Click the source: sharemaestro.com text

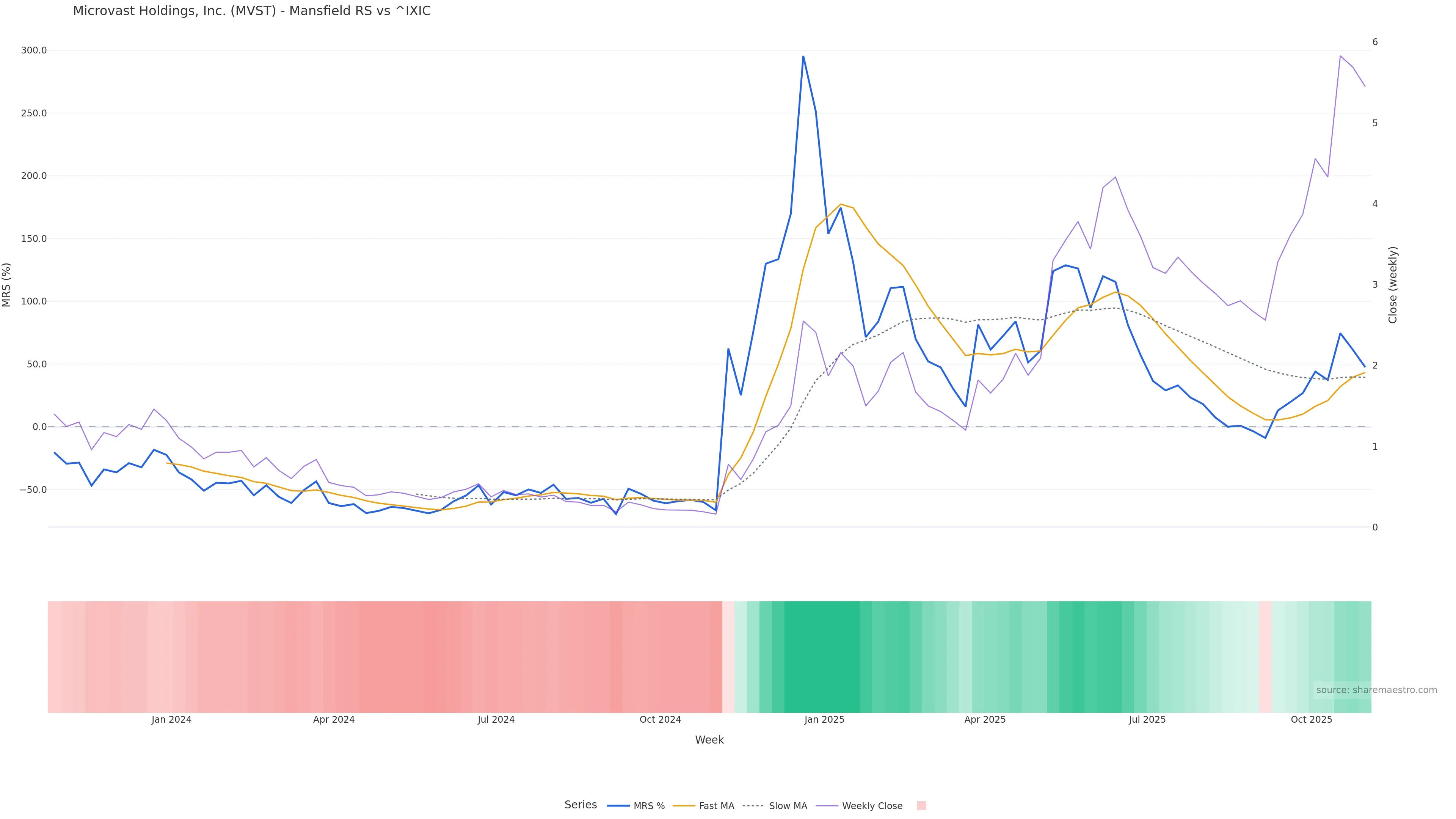click(x=1376, y=690)
